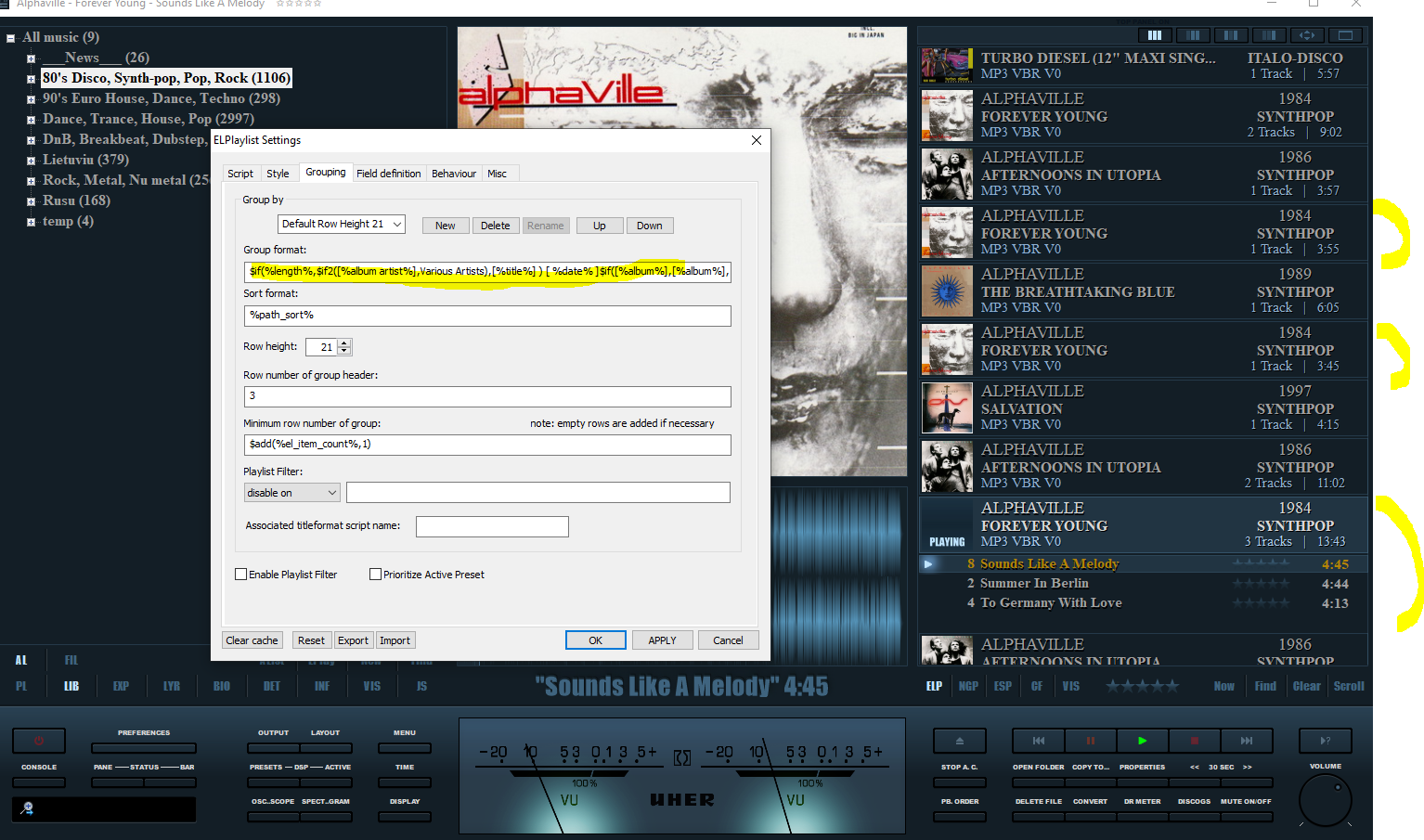Screen dimensions: 1424x840
Task: Click the button under STOP A. C.
Action: pyautogui.click(x=959, y=782)
